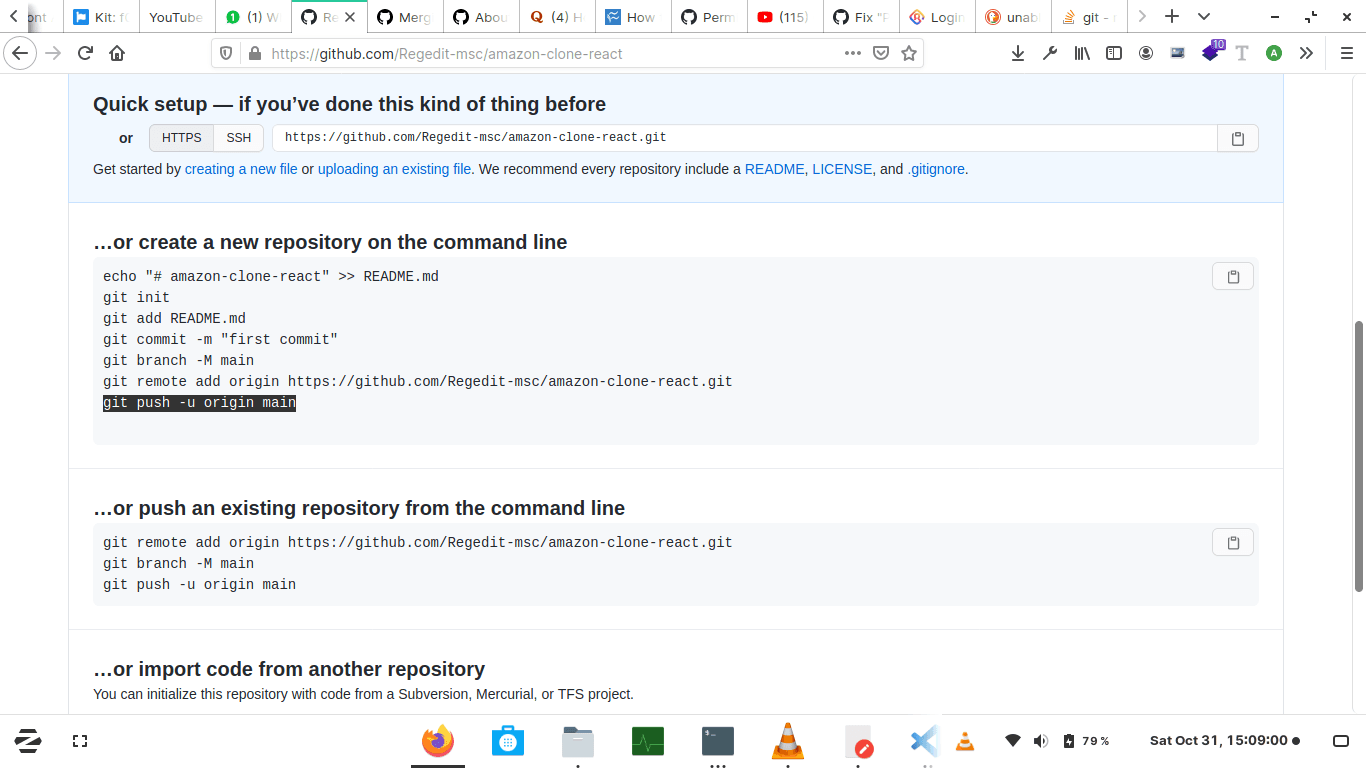Show more toolbar tools via double chevron
Image resolution: width=1366 pixels, height=768 pixels.
pyautogui.click(x=1306, y=54)
